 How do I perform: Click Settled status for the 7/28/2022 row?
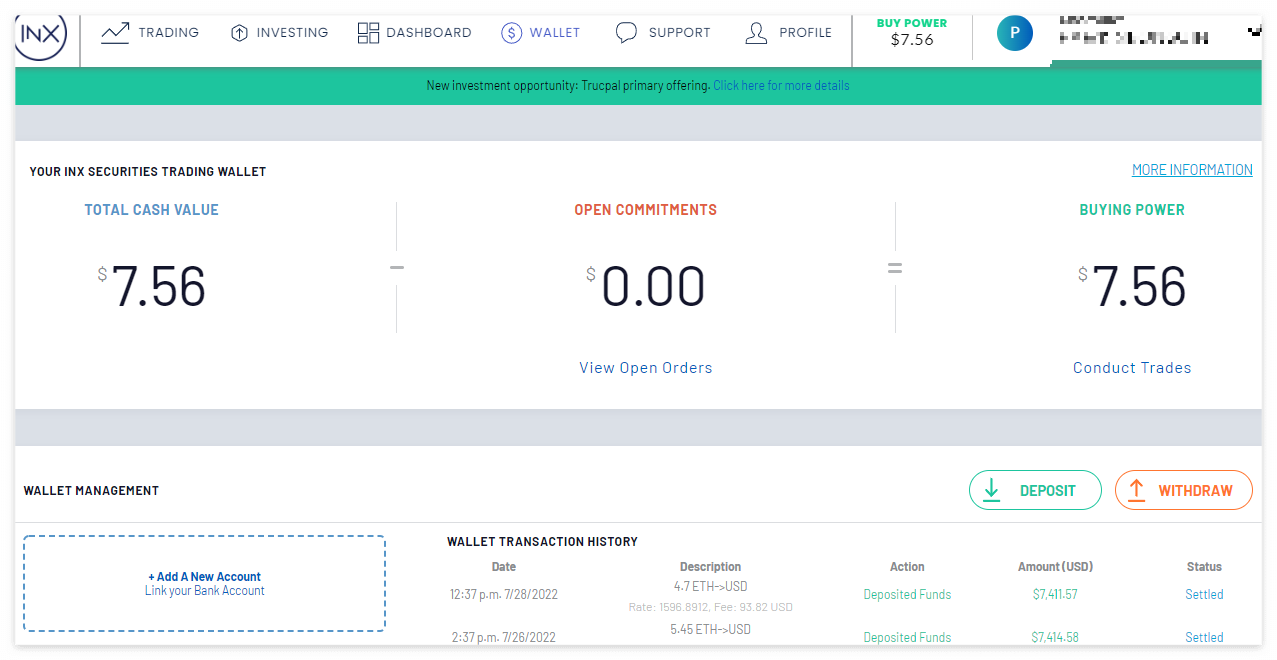(x=1204, y=595)
